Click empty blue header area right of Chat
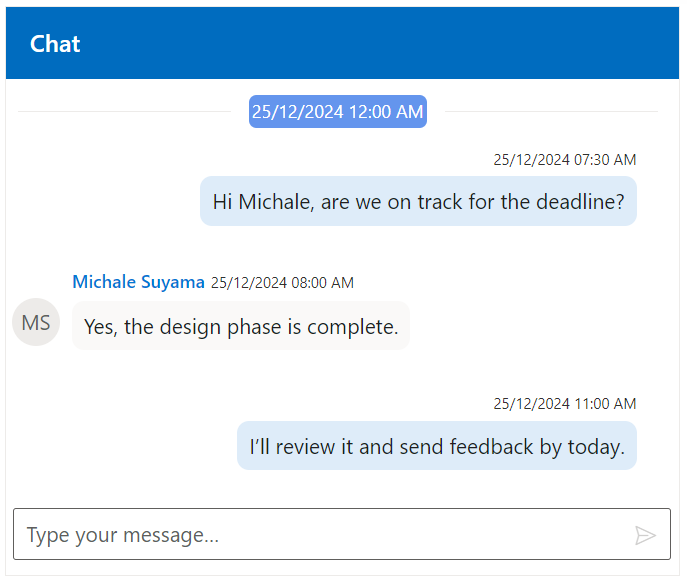The height and width of the screenshot is (585, 687). [x=400, y=44]
